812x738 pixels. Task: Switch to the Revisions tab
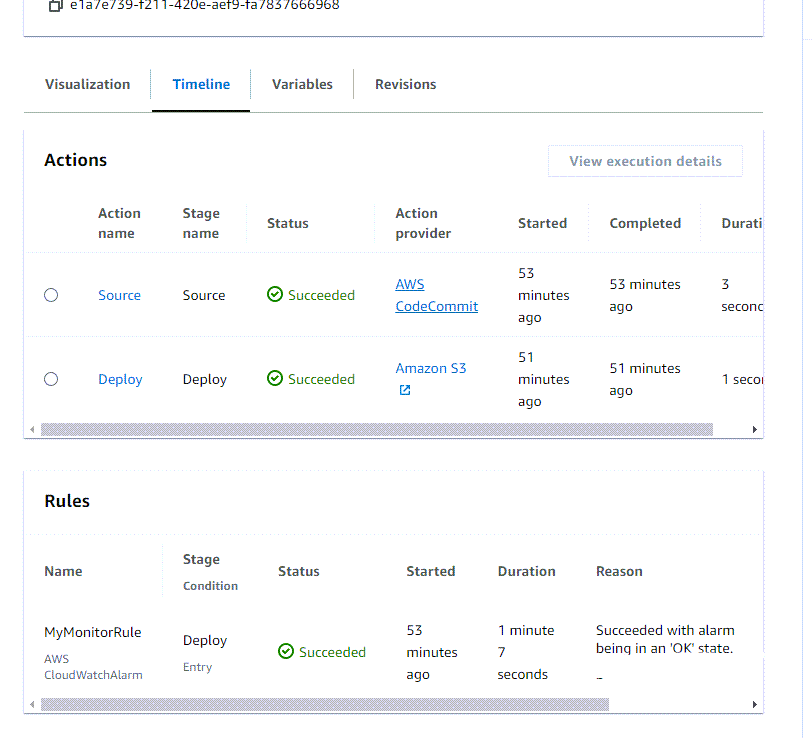405,84
